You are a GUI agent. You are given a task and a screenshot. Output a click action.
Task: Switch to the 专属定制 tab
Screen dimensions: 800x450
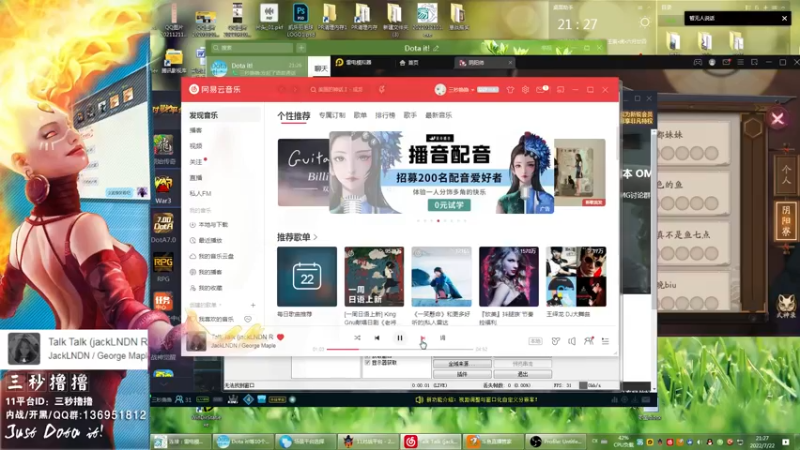pyautogui.click(x=332, y=115)
